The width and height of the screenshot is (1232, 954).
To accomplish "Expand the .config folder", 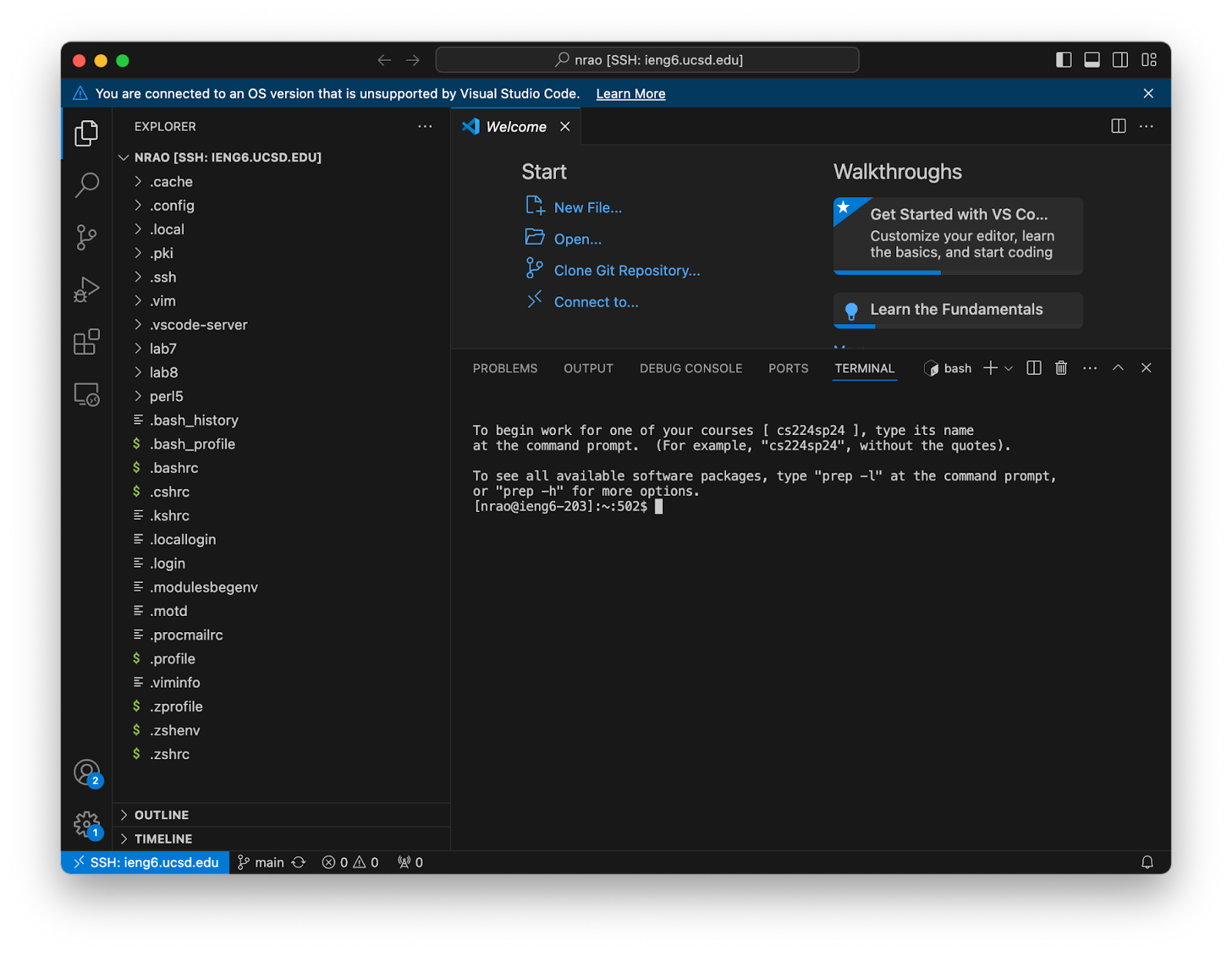I will click(x=281, y=206).
